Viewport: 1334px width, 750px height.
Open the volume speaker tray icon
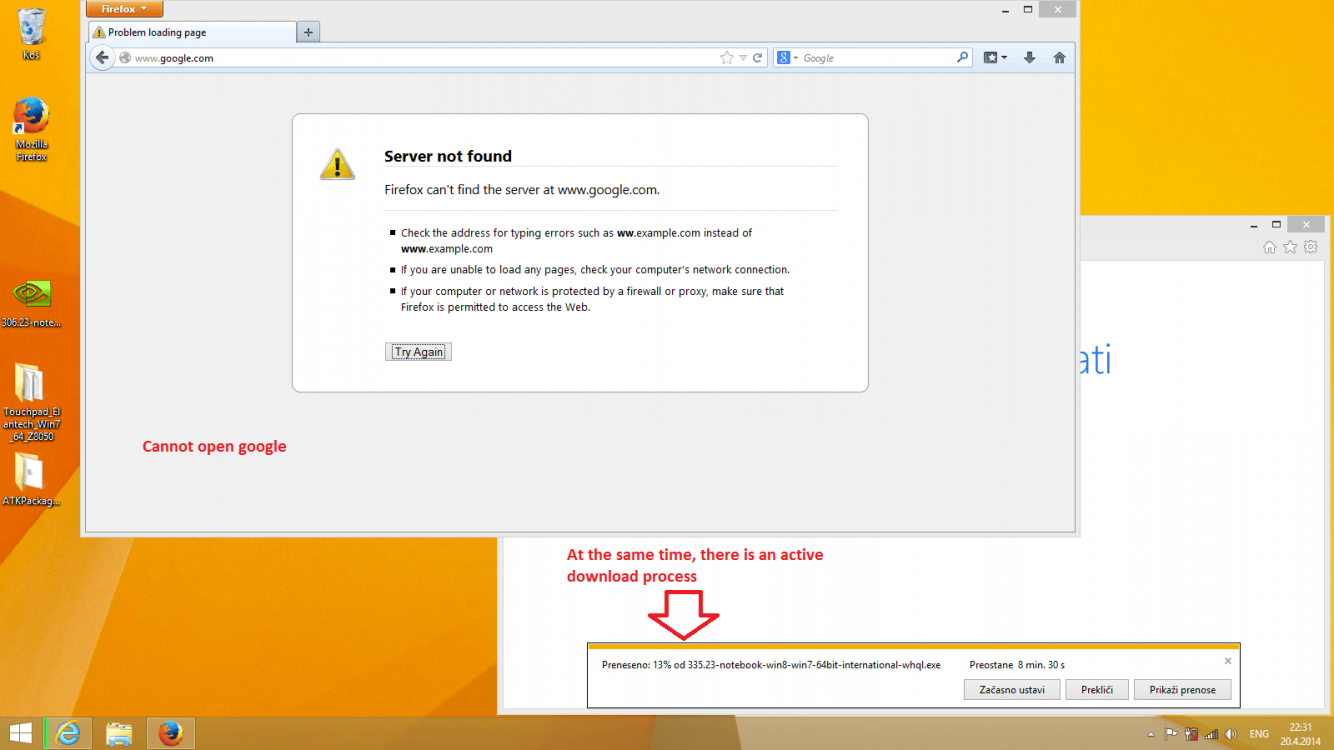click(1231, 734)
